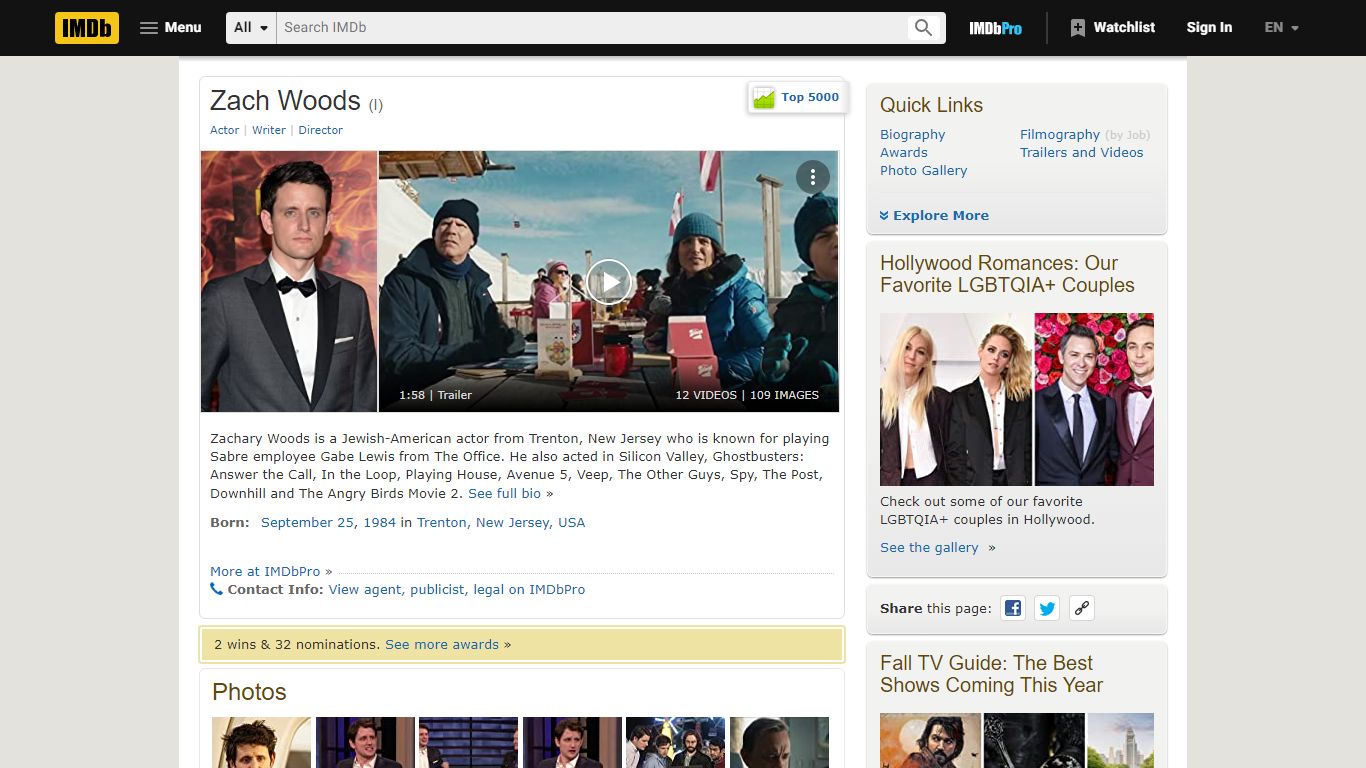Open Trailers and Videos quick link
The width and height of the screenshot is (1366, 768).
pos(1081,152)
